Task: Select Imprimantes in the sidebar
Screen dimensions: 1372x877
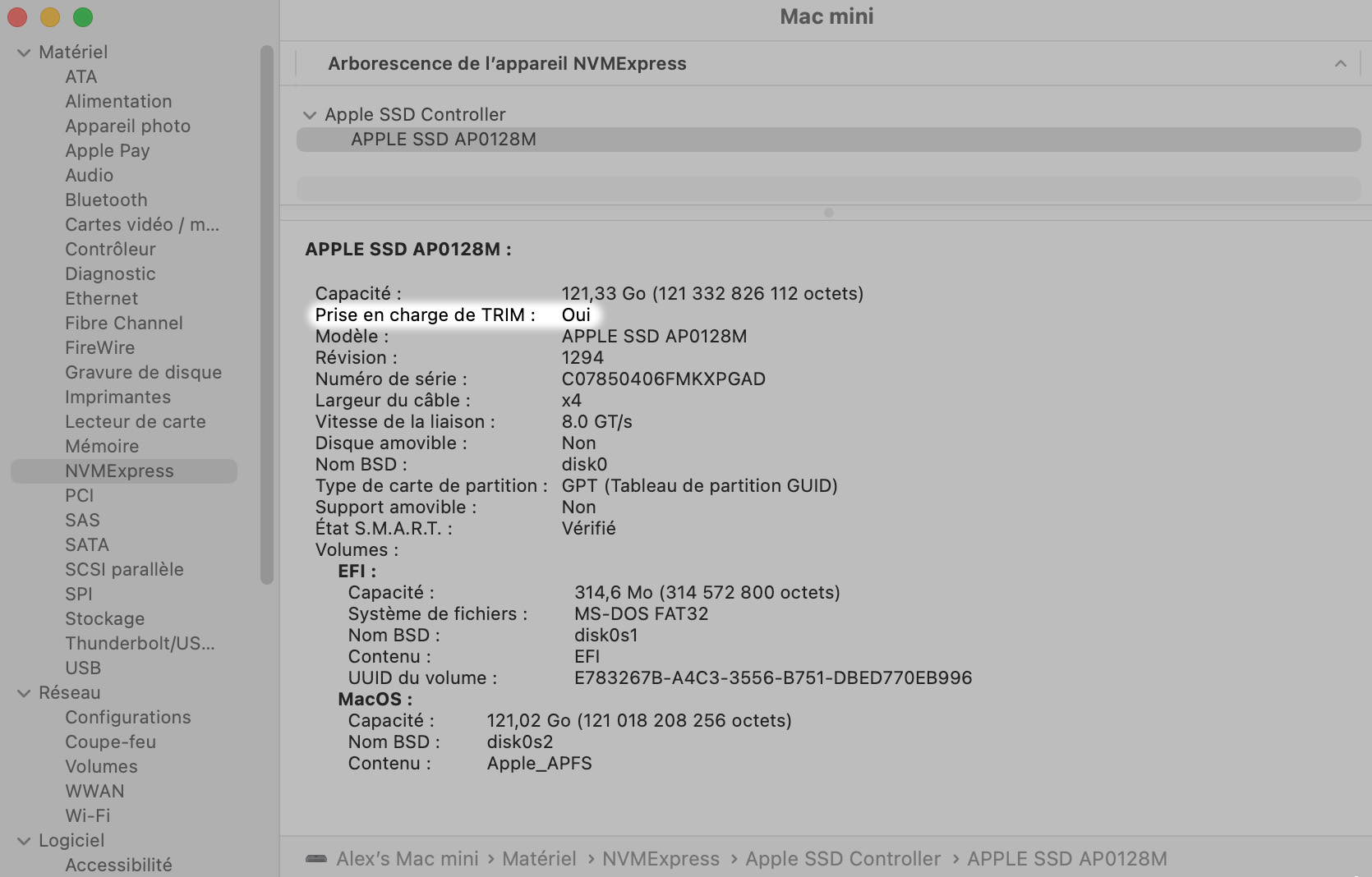Action: pyautogui.click(x=117, y=397)
